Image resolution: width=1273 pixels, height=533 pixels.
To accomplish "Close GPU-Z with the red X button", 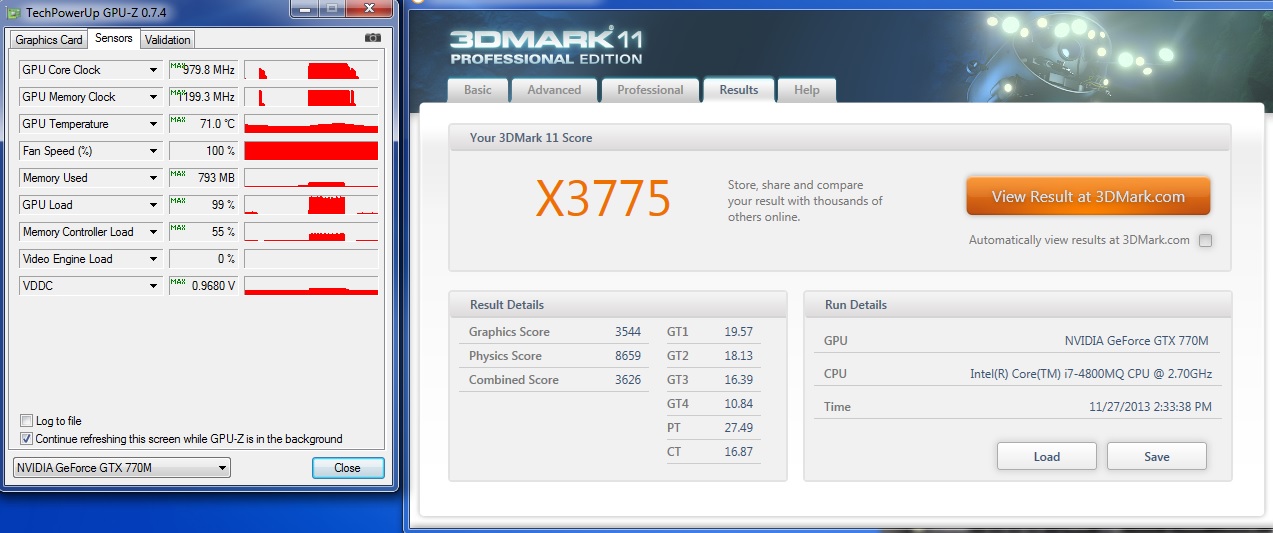I will point(367,8).
